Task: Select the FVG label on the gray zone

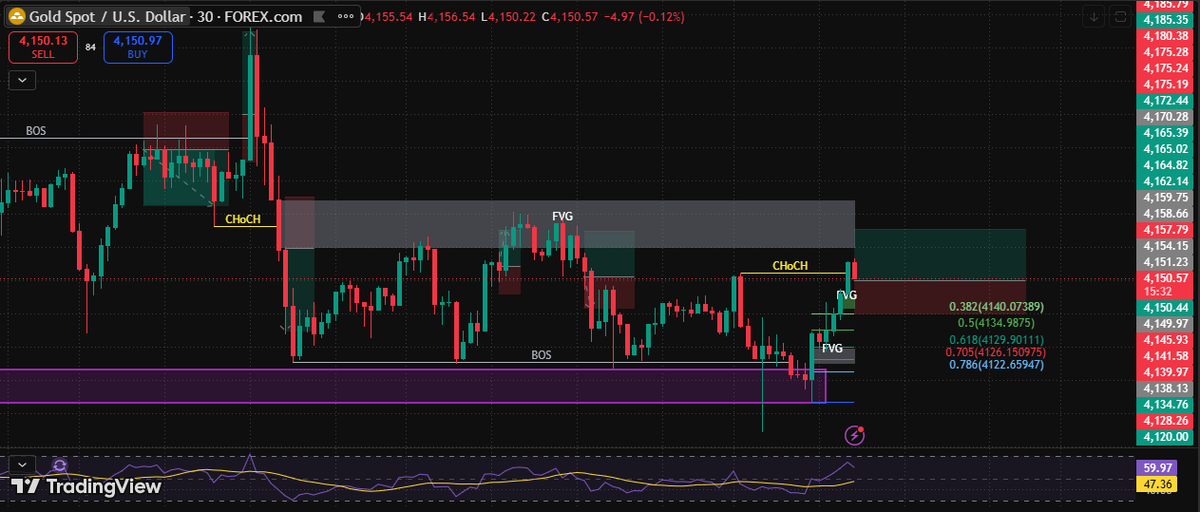Action: 563,216
